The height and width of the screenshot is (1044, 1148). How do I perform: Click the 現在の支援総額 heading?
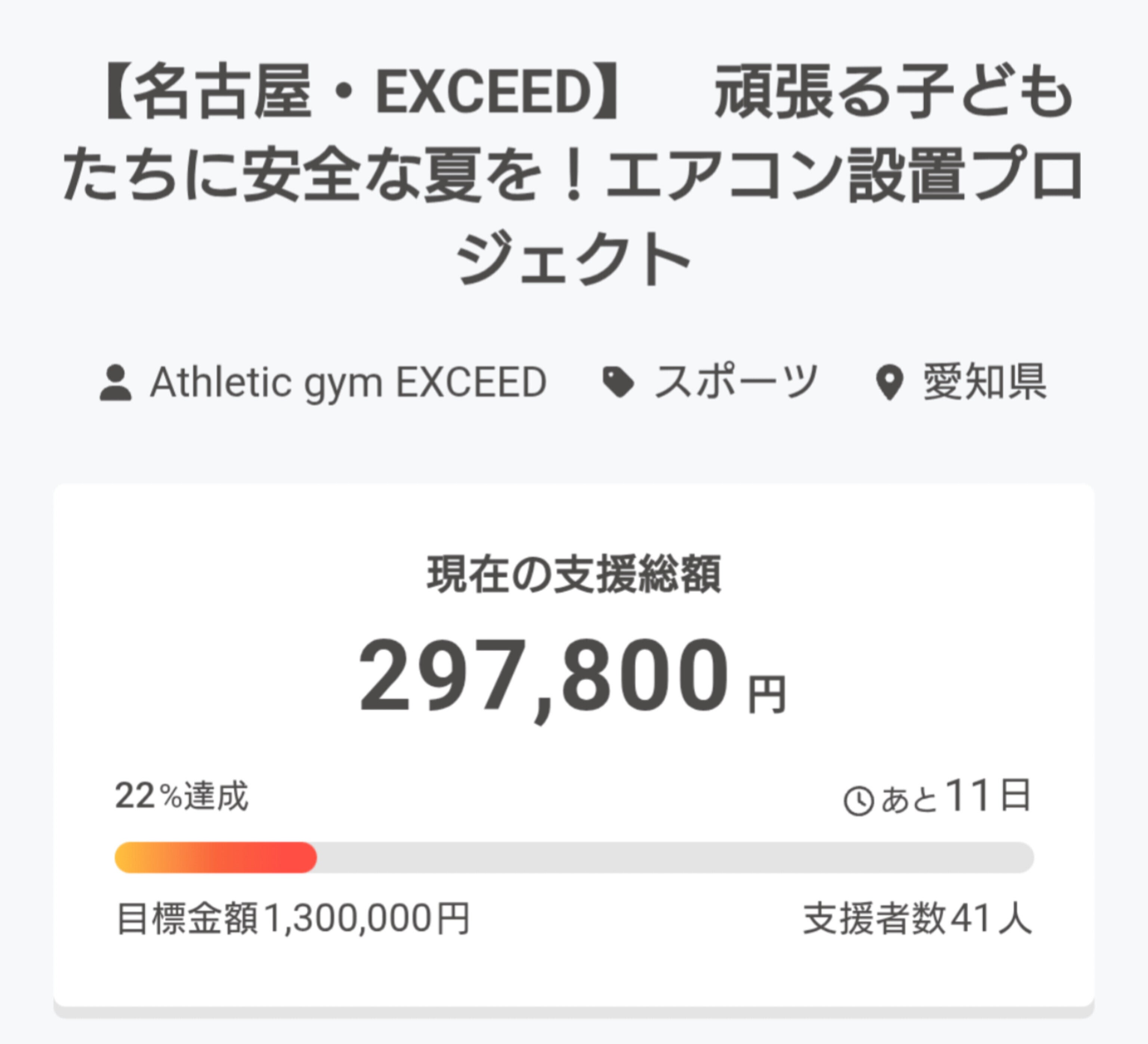click(574, 574)
